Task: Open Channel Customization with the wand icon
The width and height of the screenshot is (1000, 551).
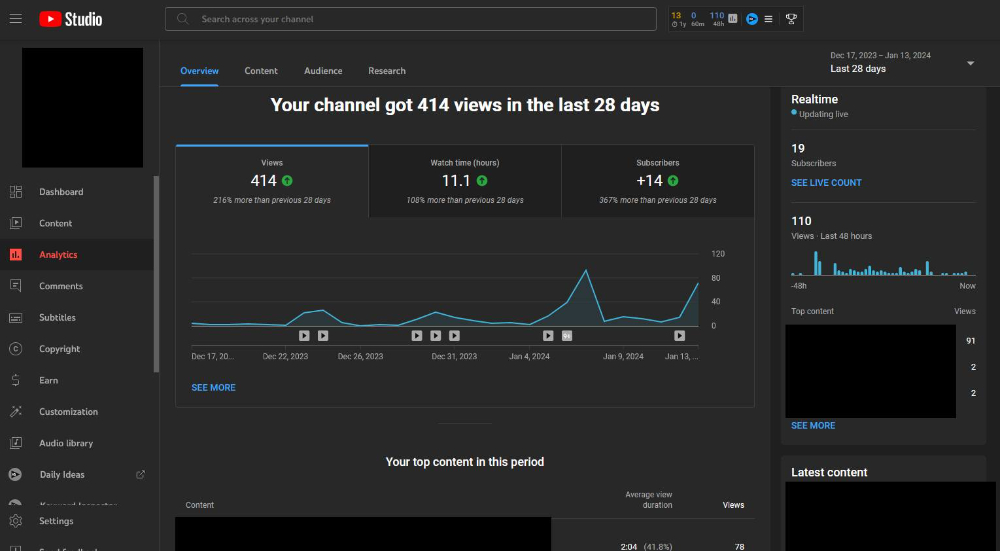Action: [16, 412]
